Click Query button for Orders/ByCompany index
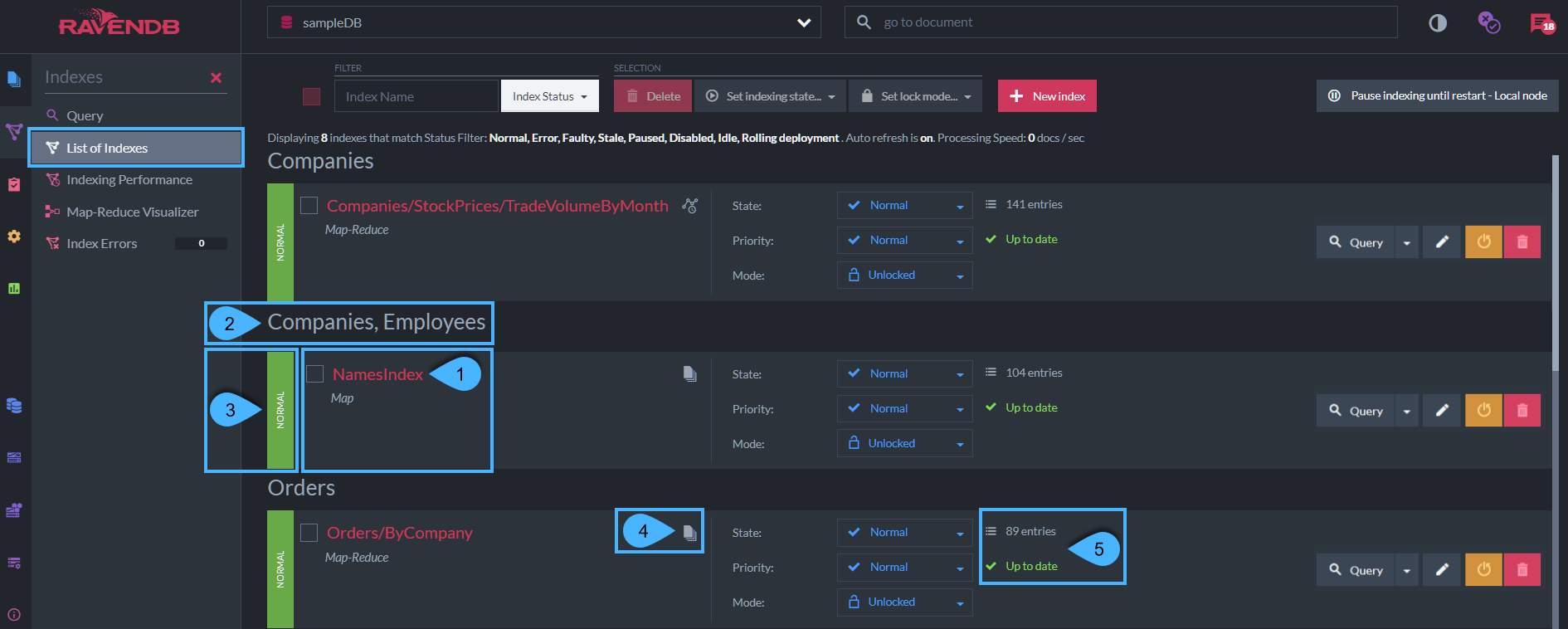Viewport: 1568px width, 629px height. click(x=1356, y=570)
